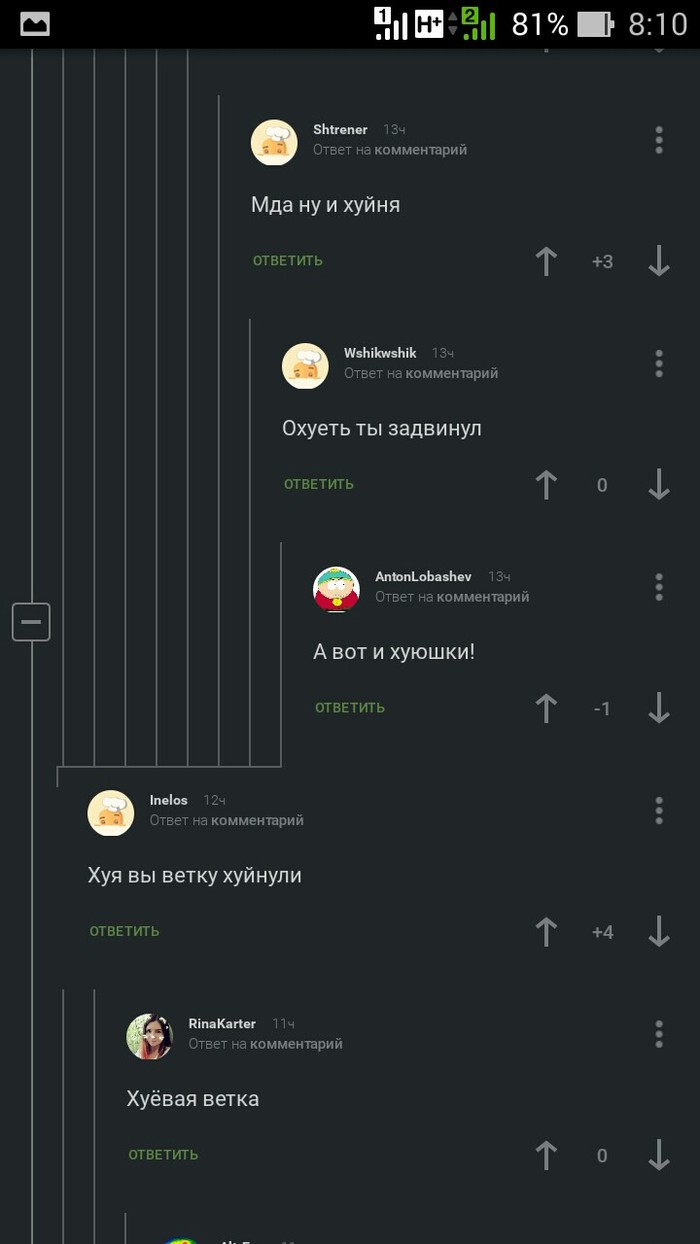
Task: Upvote Wshikwshik's comment
Action: (x=546, y=485)
